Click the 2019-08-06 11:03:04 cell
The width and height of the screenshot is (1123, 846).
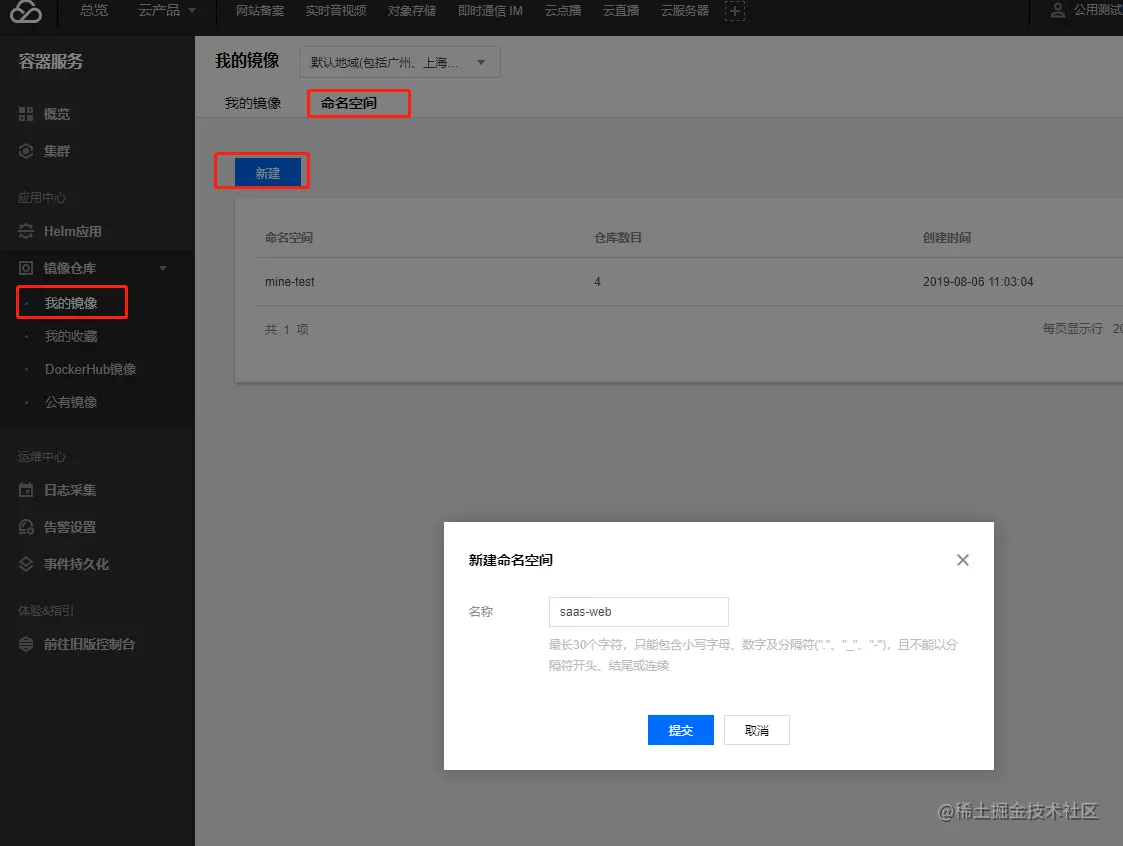click(978, 282)
